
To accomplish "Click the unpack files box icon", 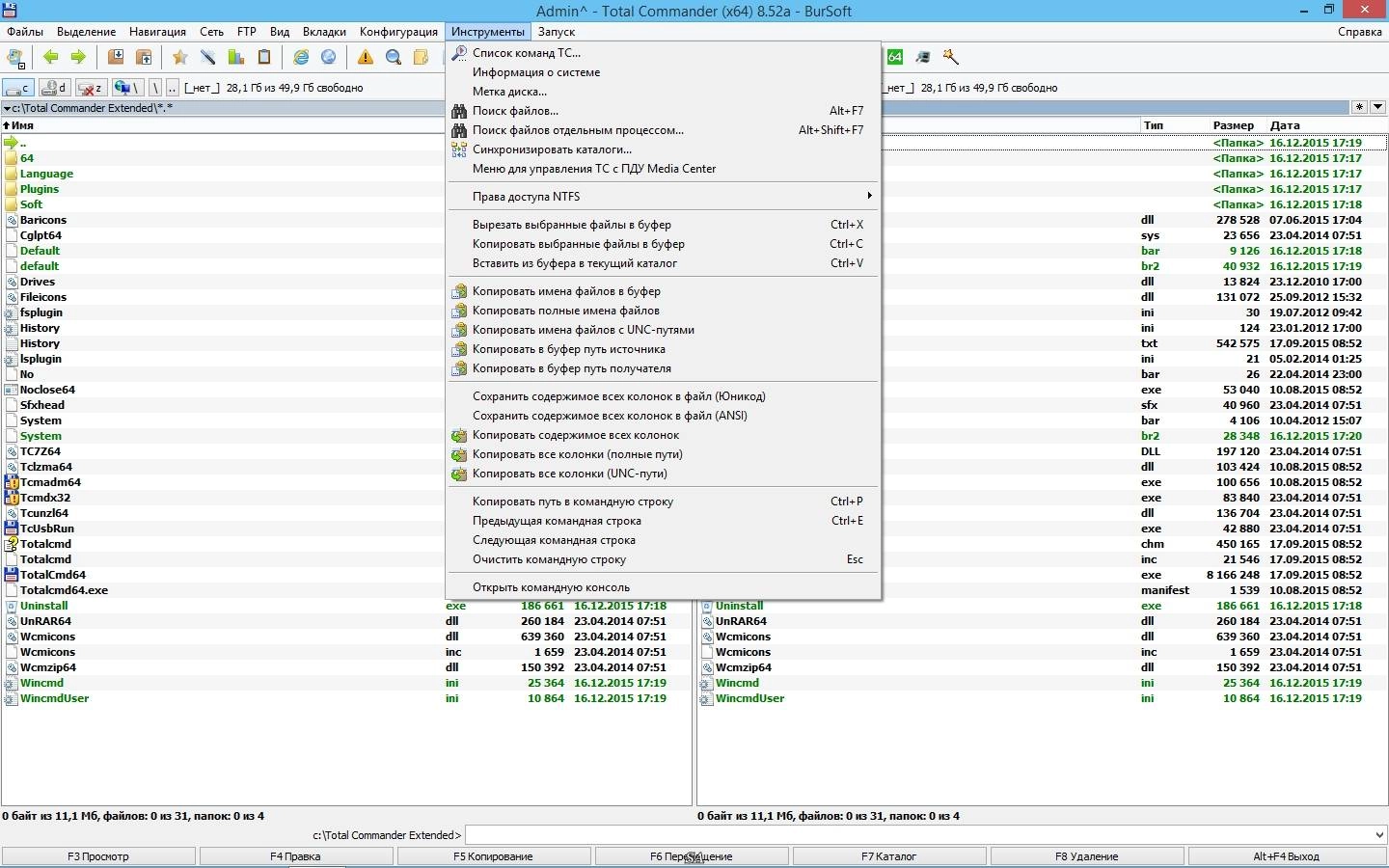I will (144, 57).
